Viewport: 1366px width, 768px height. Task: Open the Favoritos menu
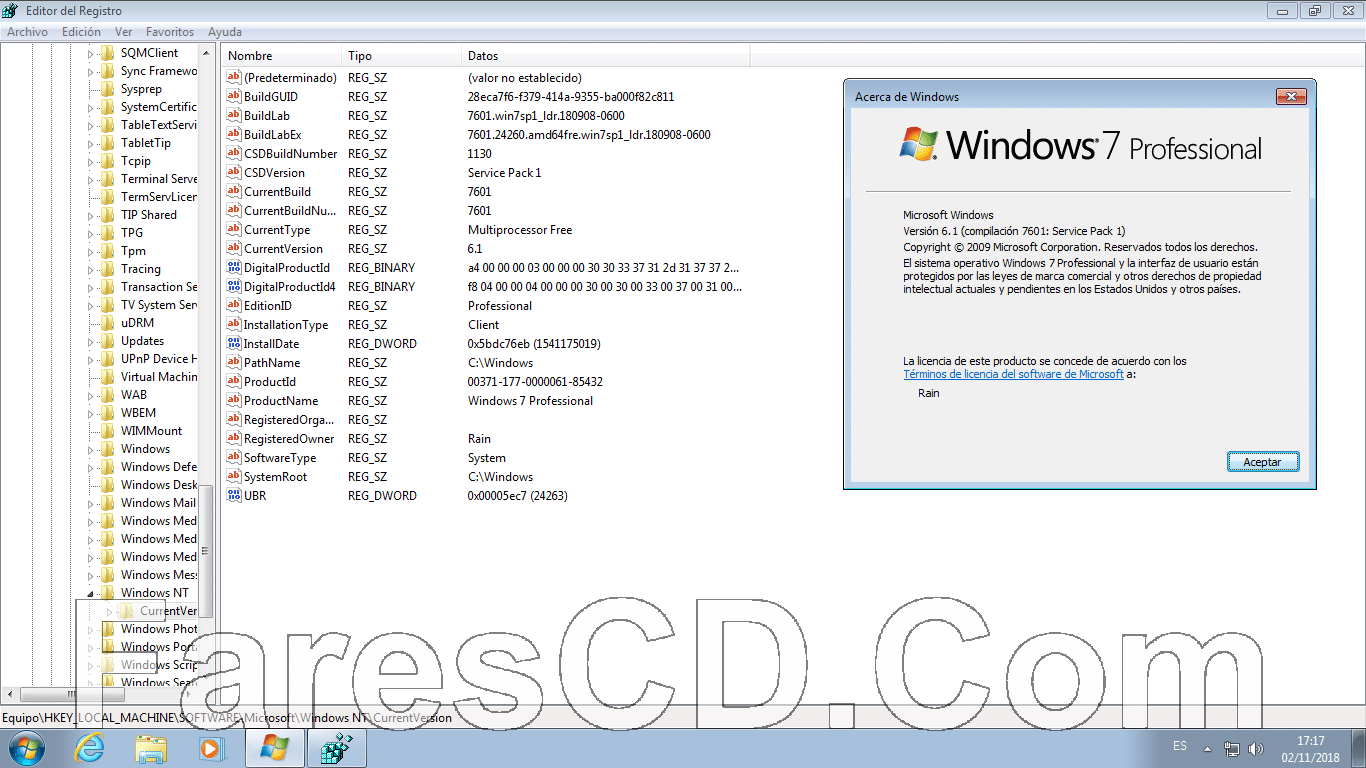coord(170,32)
